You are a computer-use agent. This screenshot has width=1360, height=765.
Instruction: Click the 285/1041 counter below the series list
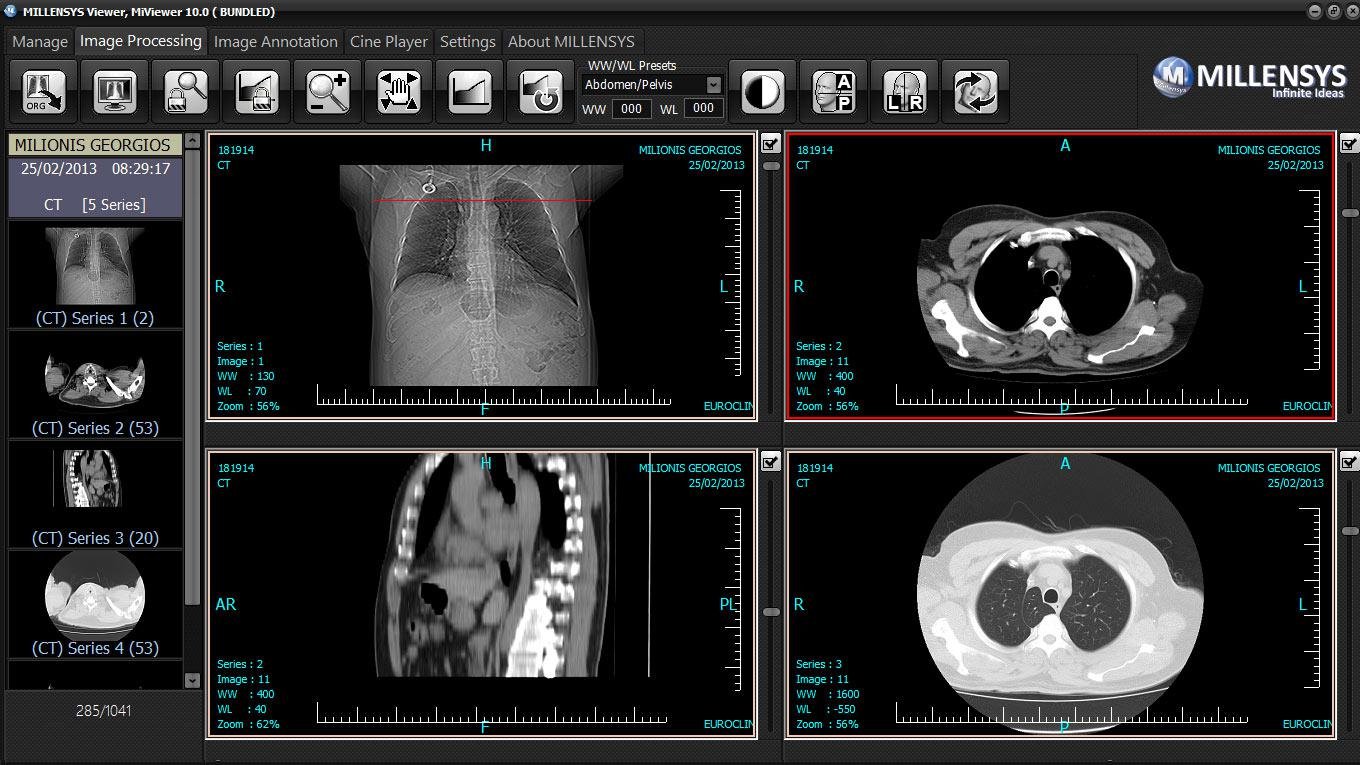[103, 711]
